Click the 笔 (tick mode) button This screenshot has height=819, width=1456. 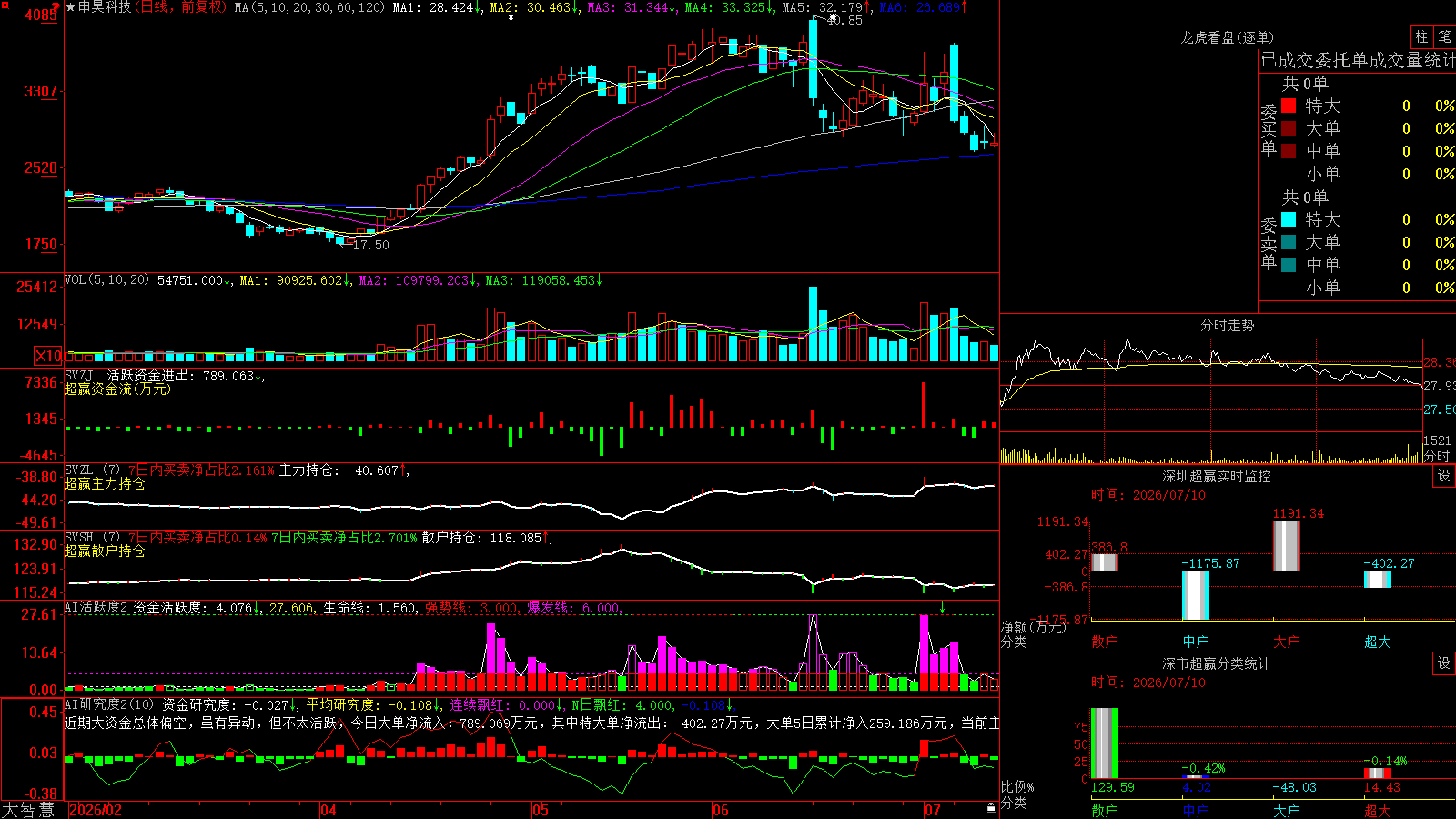pos(1444,37)
